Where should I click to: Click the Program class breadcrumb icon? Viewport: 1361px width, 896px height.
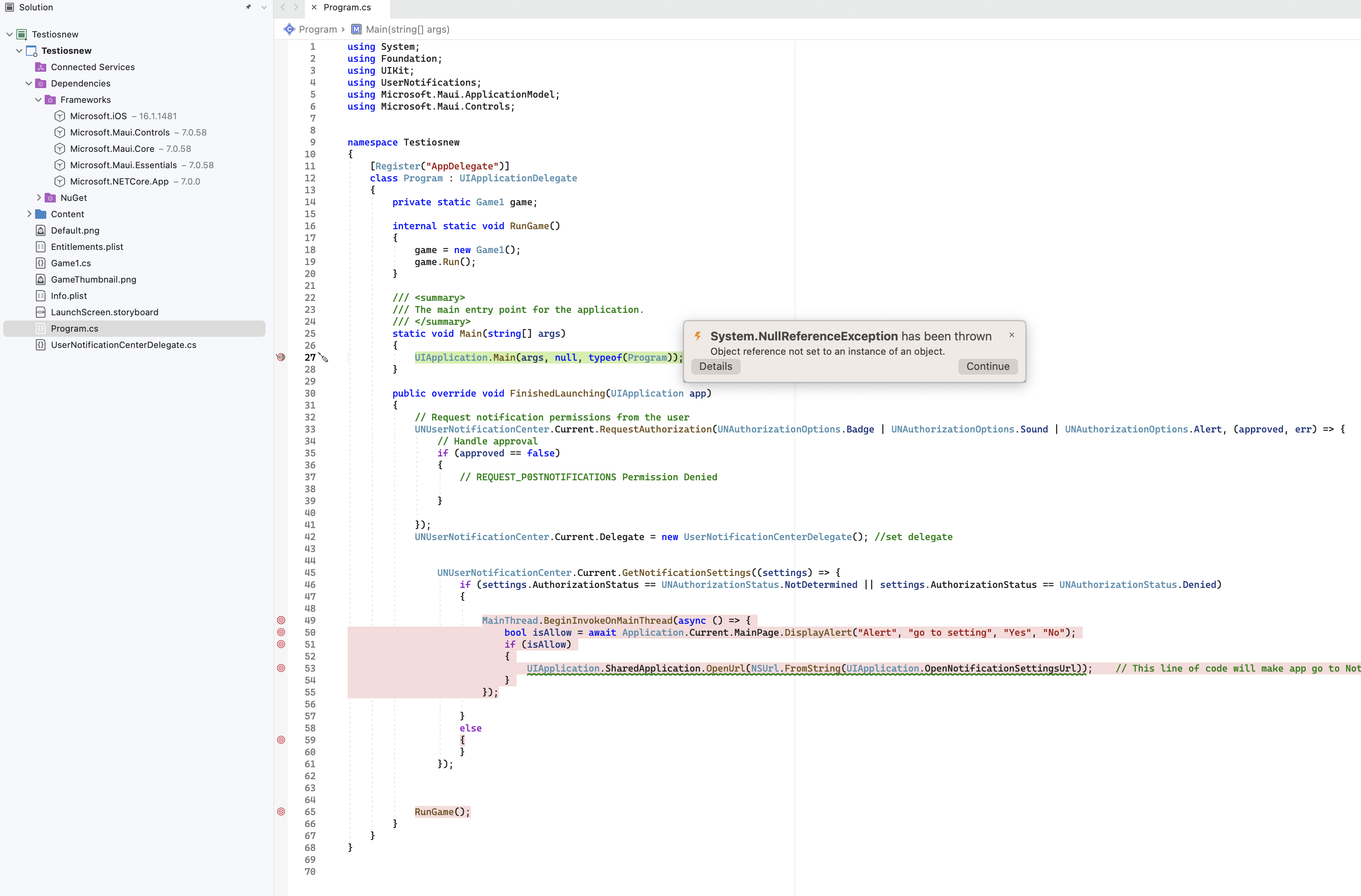tap(289, 29)
